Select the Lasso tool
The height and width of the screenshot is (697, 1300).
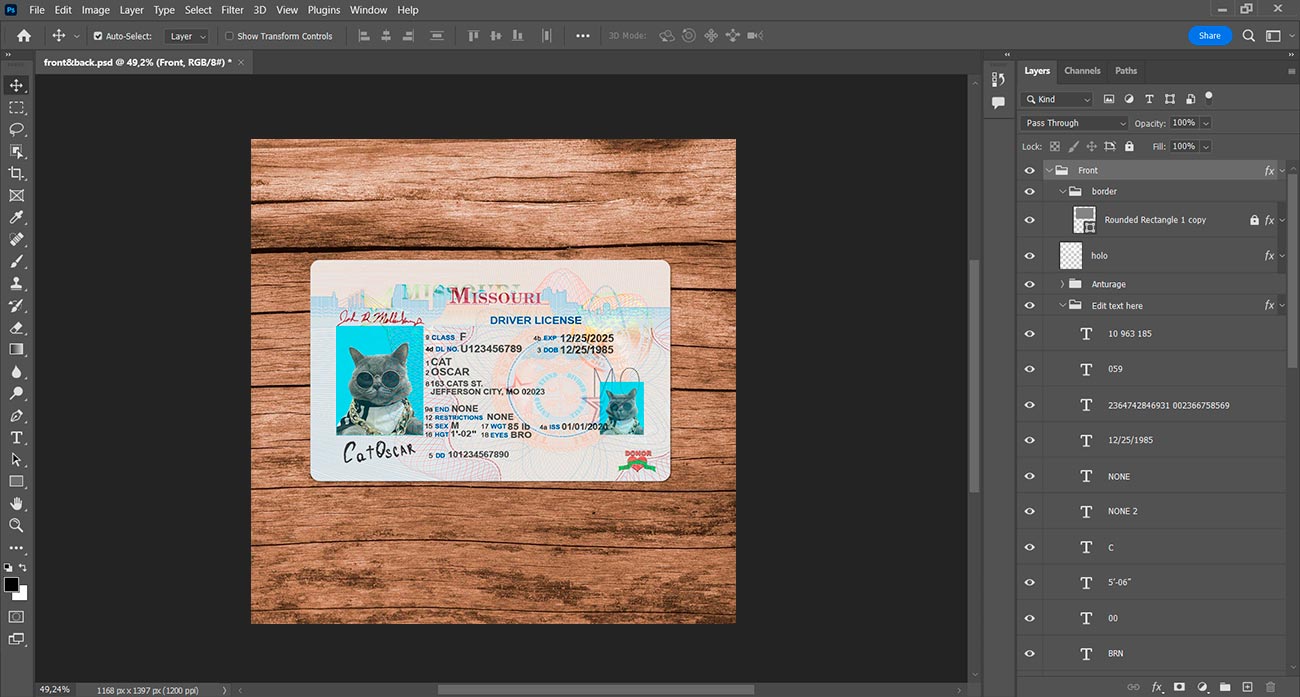[16, 129]
